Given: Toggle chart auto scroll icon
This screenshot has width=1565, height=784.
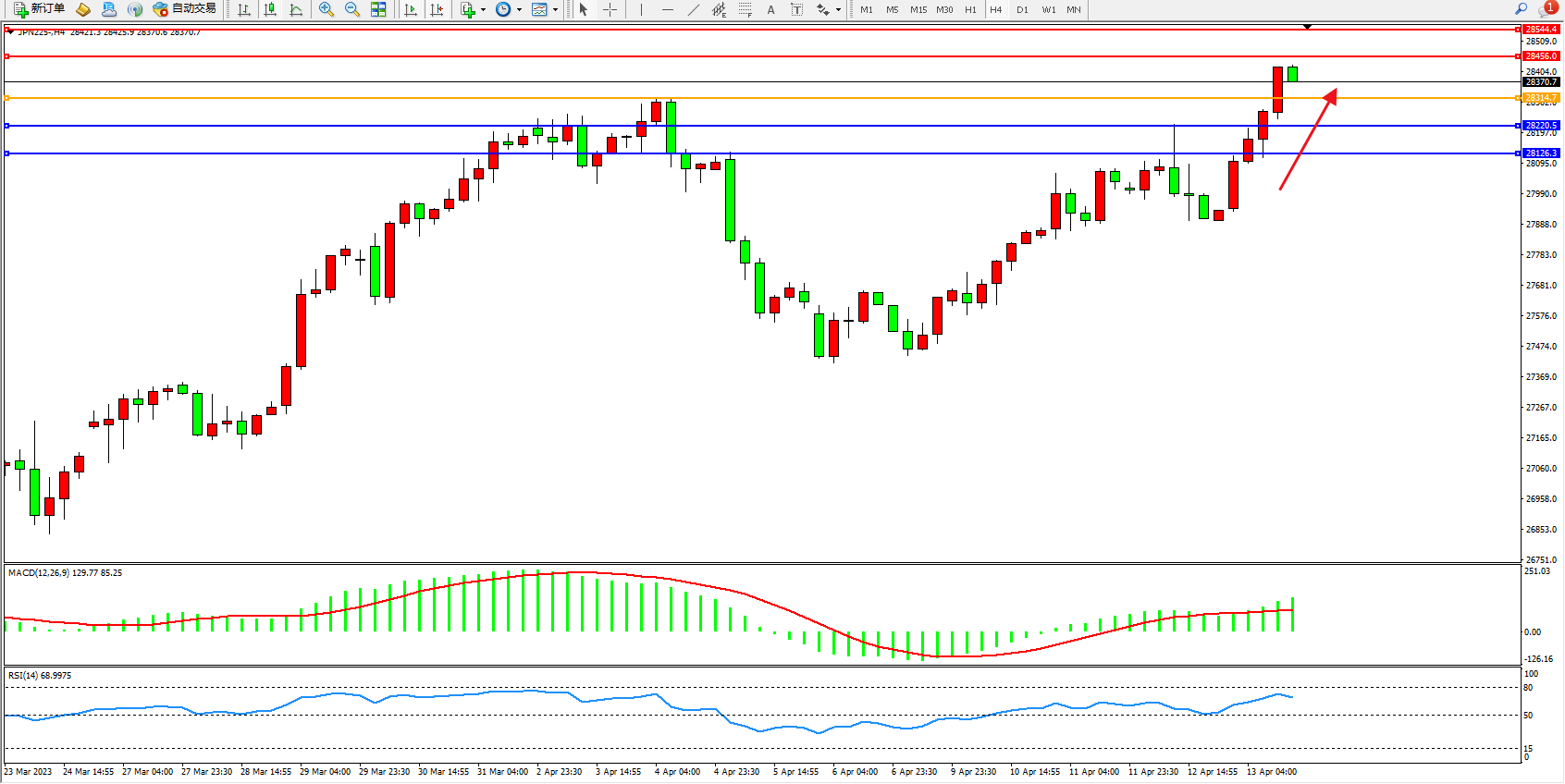Looking at the screenshot, I should (411, 9).
